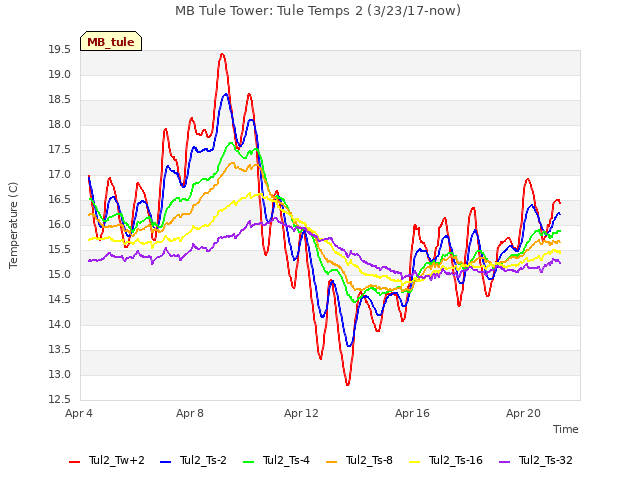Select the red Tul2_Tw+2 legend swatch
640x480 pixels.
[74, 462]
